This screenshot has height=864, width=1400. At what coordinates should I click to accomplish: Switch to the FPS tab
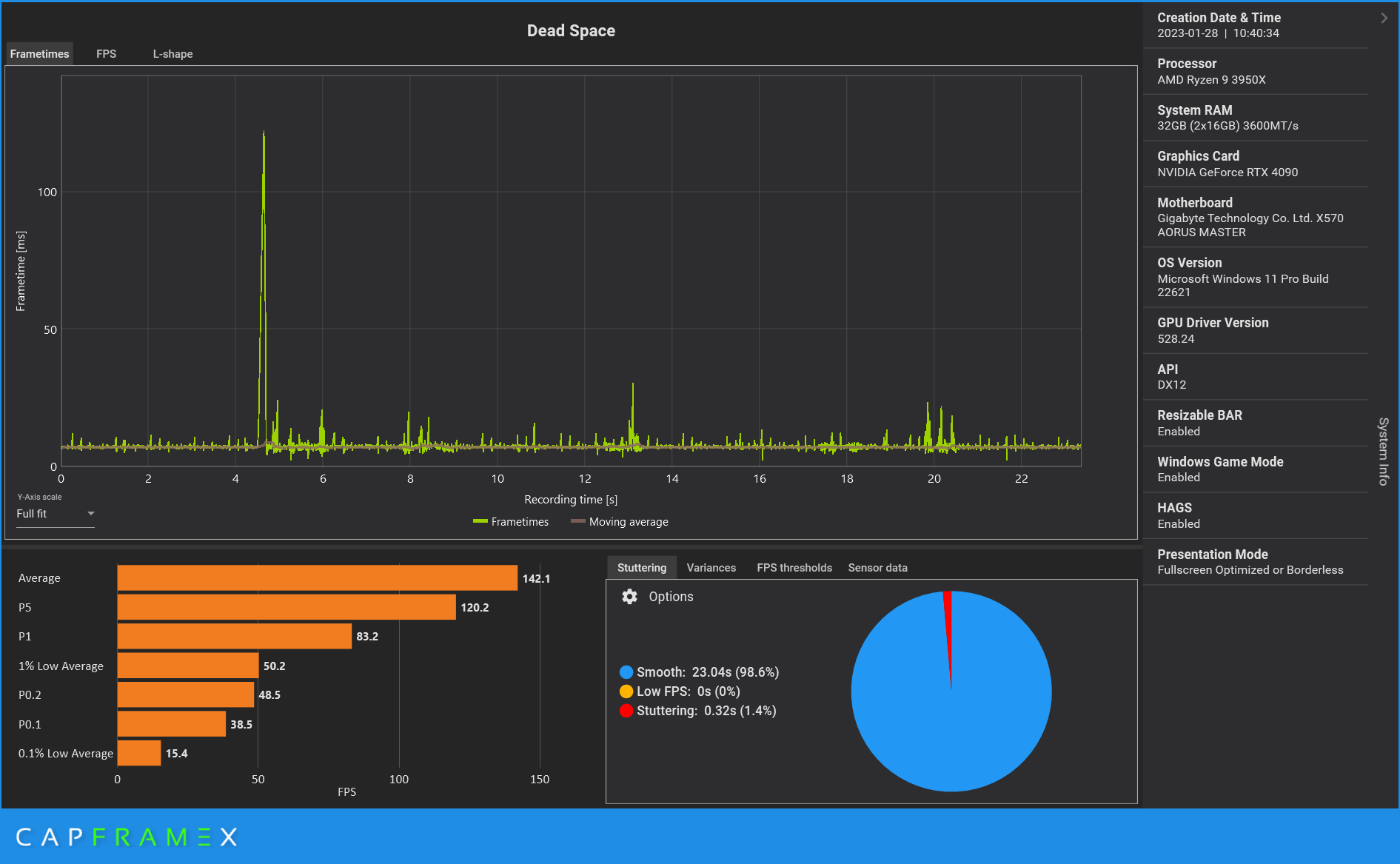[106, 54]
